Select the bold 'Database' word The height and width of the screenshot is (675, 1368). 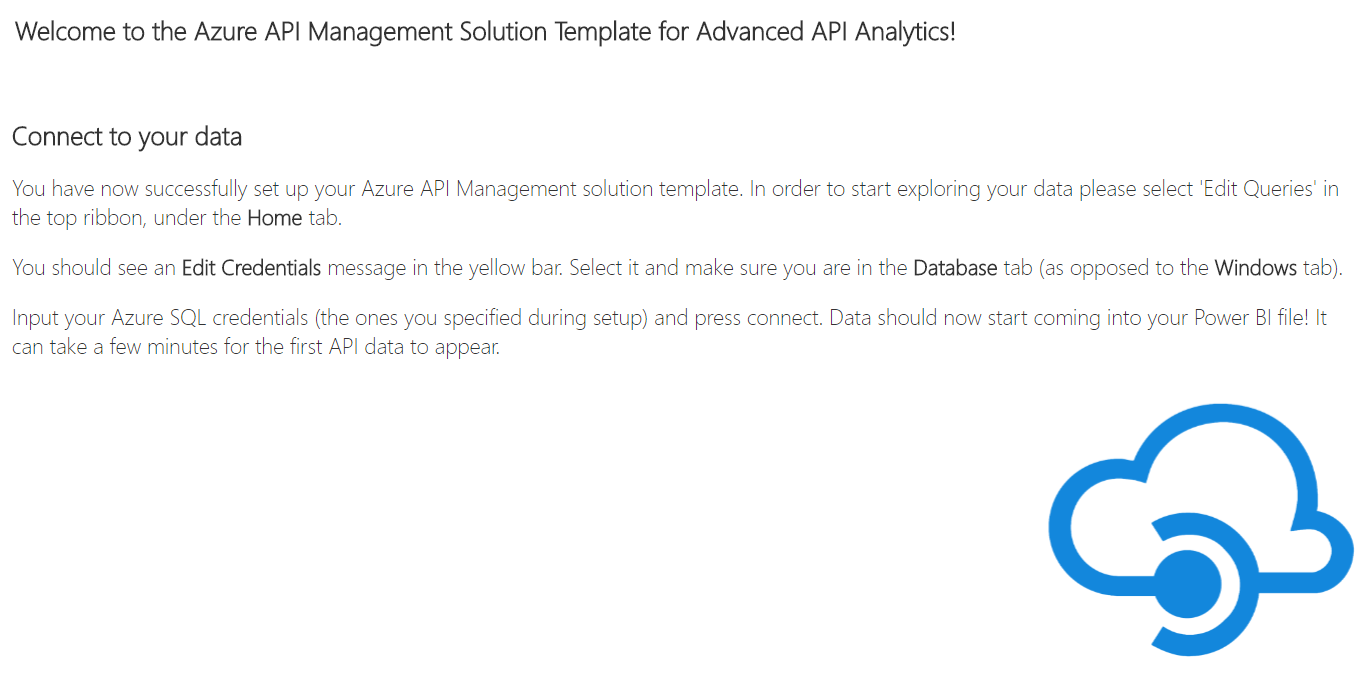coord(955,268)
